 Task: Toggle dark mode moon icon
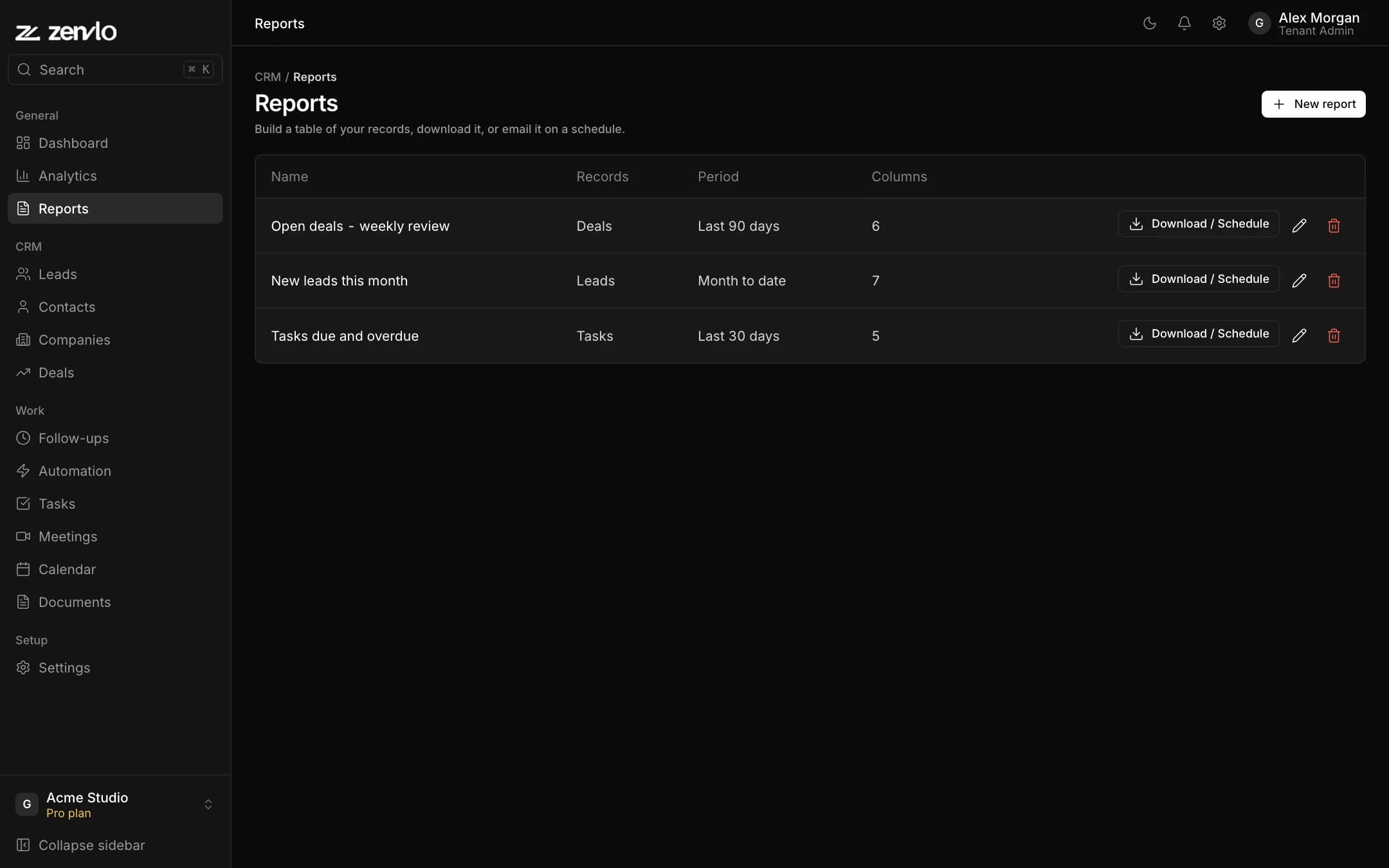1149,23
